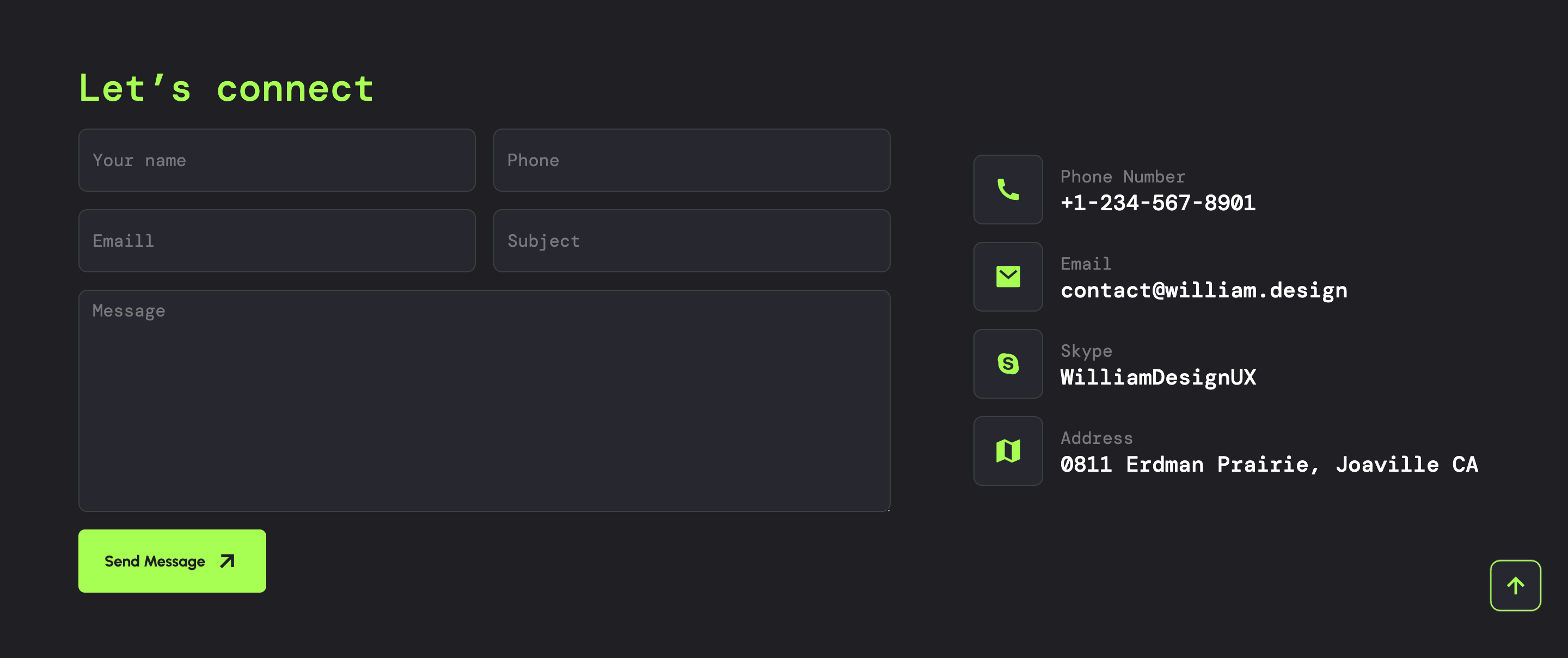Image resolution: width=1568 pixels, height=658 pixels.
Task: Submit with the Send Message button
Action: (x=171, y=561)
